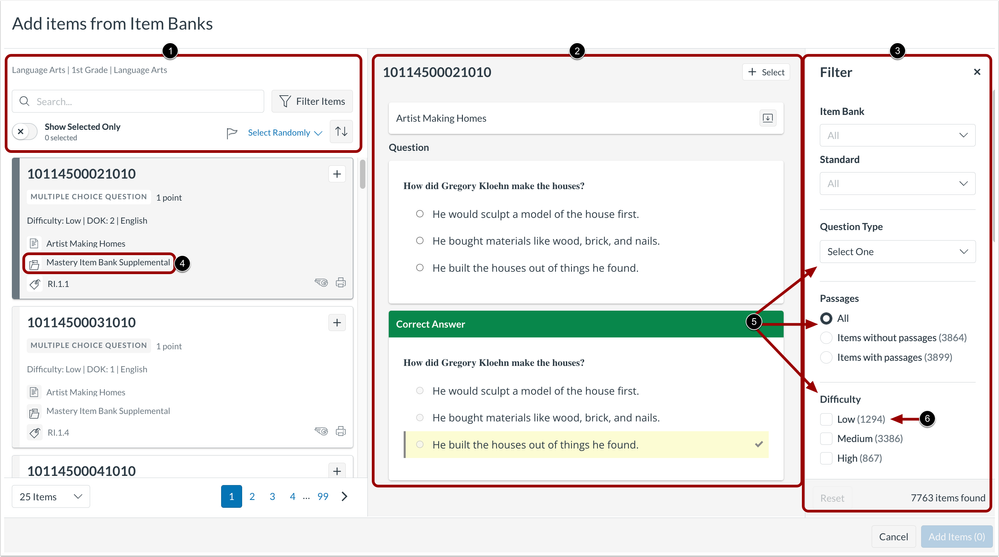Image resolution: width=999 pixels, height=557 pixels.
Task: Click the Reset filter button
Action: click(x=832, y=498)
